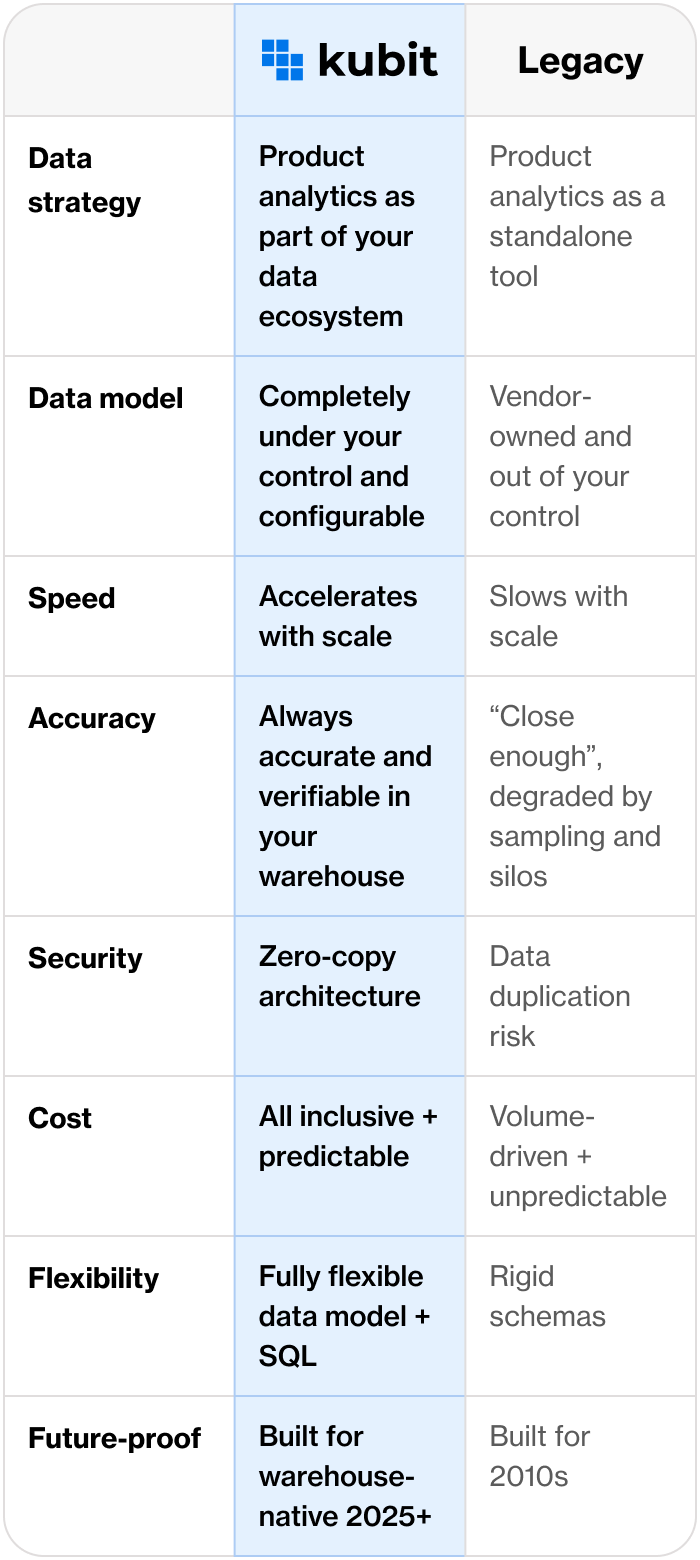
Task: Click the blue kubit logo icon
Action: tap(282, 60)
